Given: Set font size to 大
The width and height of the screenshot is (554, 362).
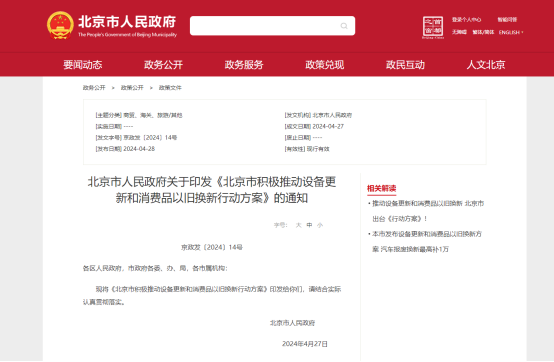Looking at the screenshot, I should tap(299, 225).
